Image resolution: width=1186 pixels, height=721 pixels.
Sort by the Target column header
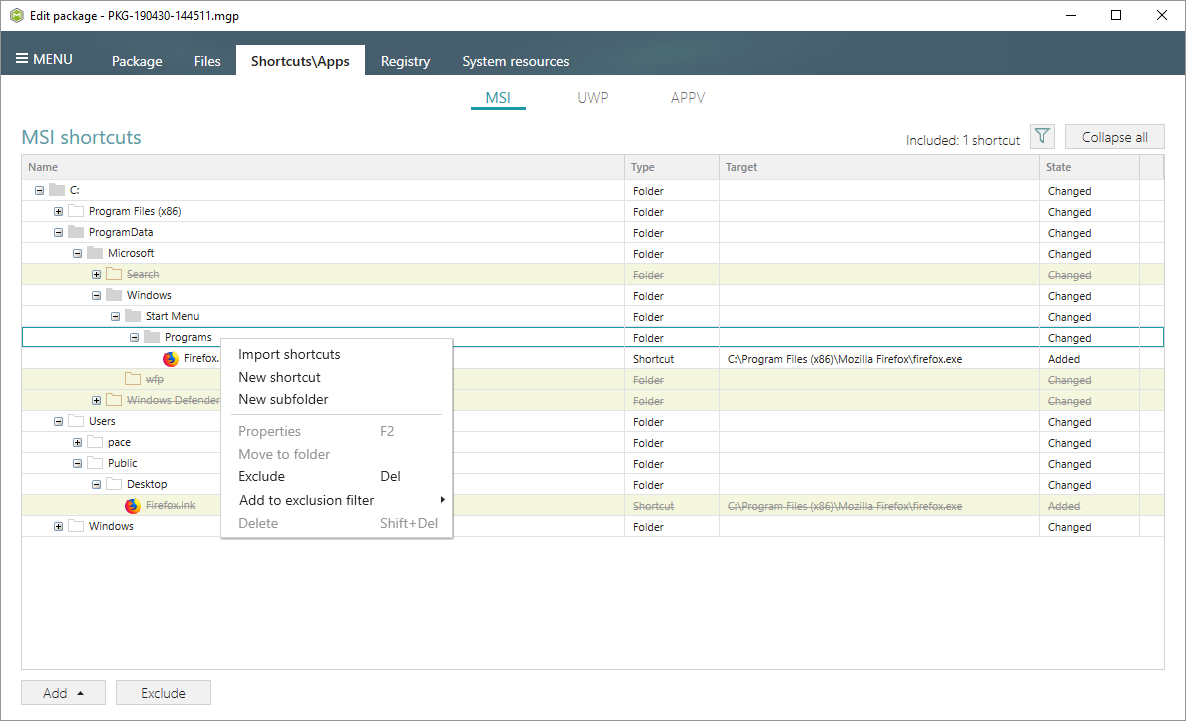(x=879, y=167)
